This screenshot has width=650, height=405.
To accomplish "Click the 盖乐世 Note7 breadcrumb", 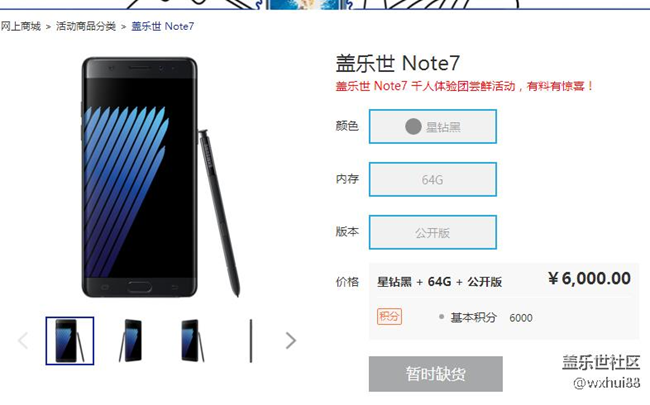I will coord(162,27).
